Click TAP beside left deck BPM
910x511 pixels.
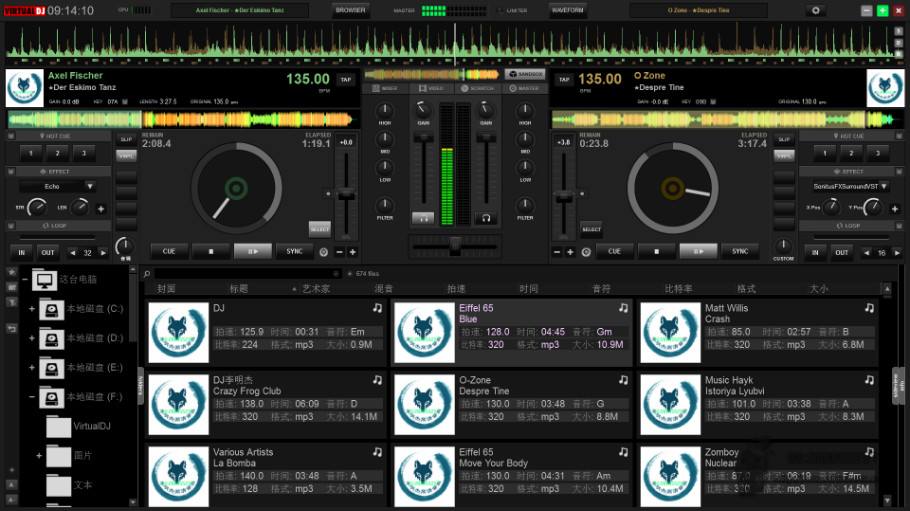tap(346, 80)
